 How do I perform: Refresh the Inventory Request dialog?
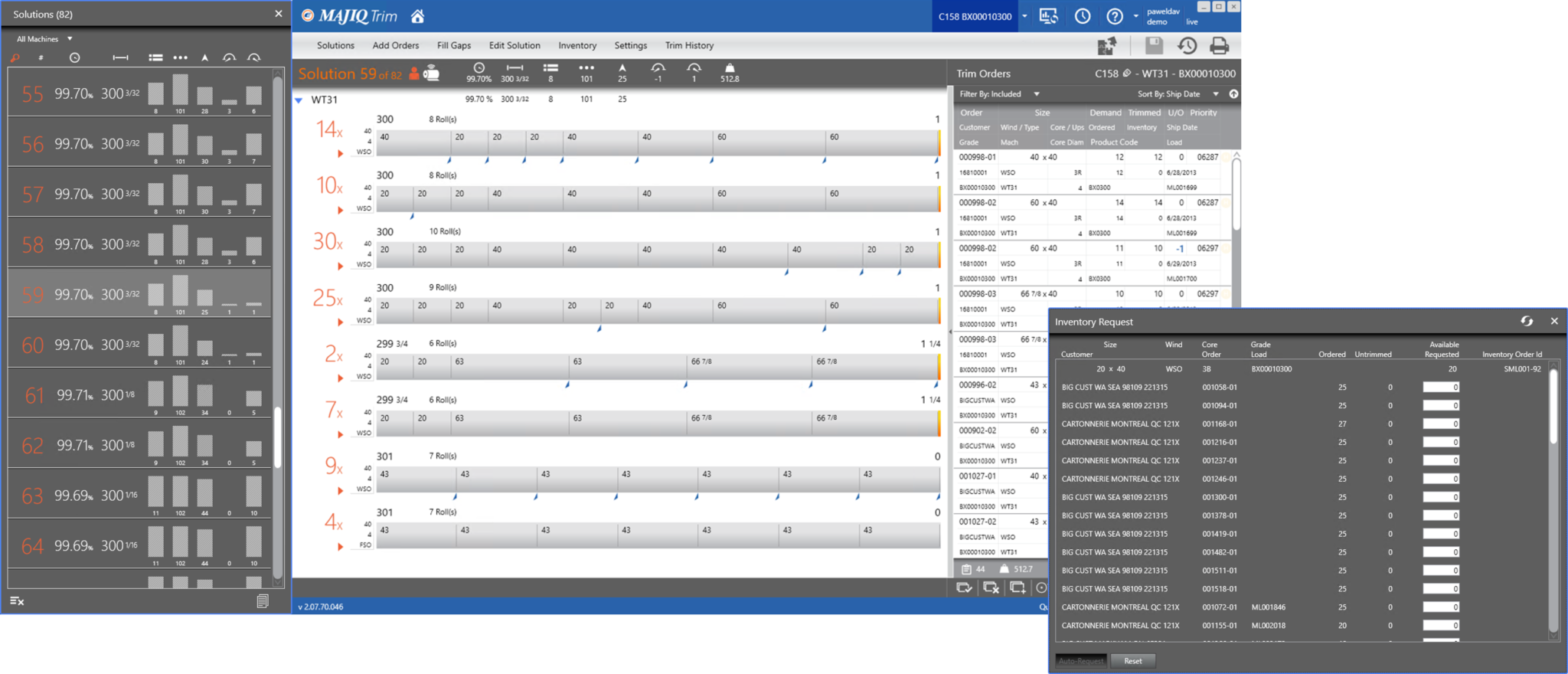pos(1527,322)
